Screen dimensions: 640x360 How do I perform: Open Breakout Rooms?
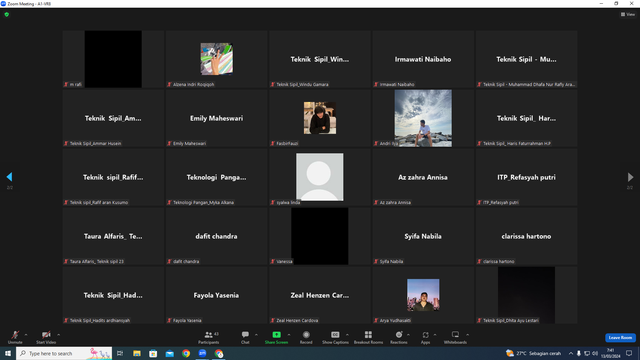[x=368, y=337]
